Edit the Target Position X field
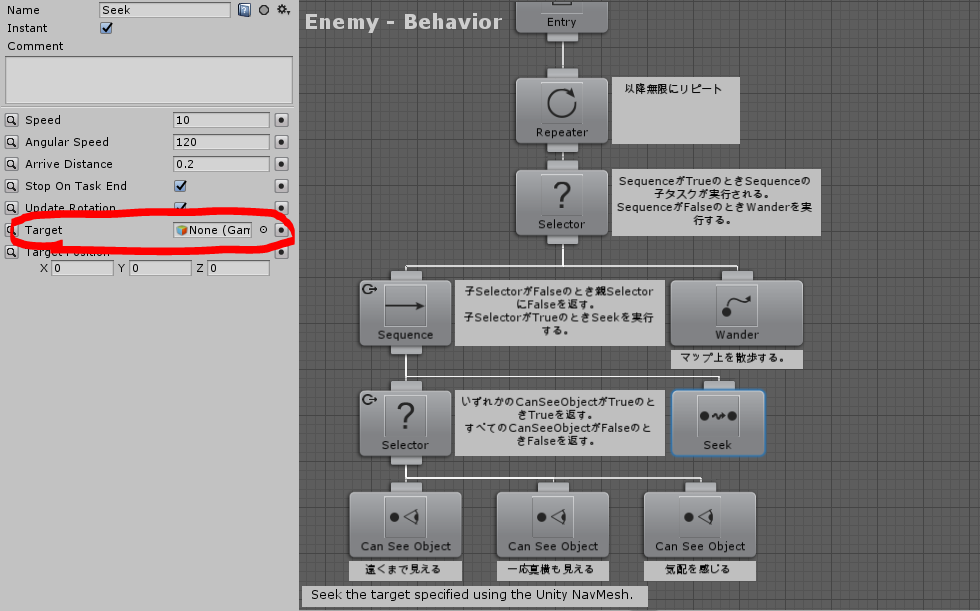980x611 pixels. [x=82, y=268]
